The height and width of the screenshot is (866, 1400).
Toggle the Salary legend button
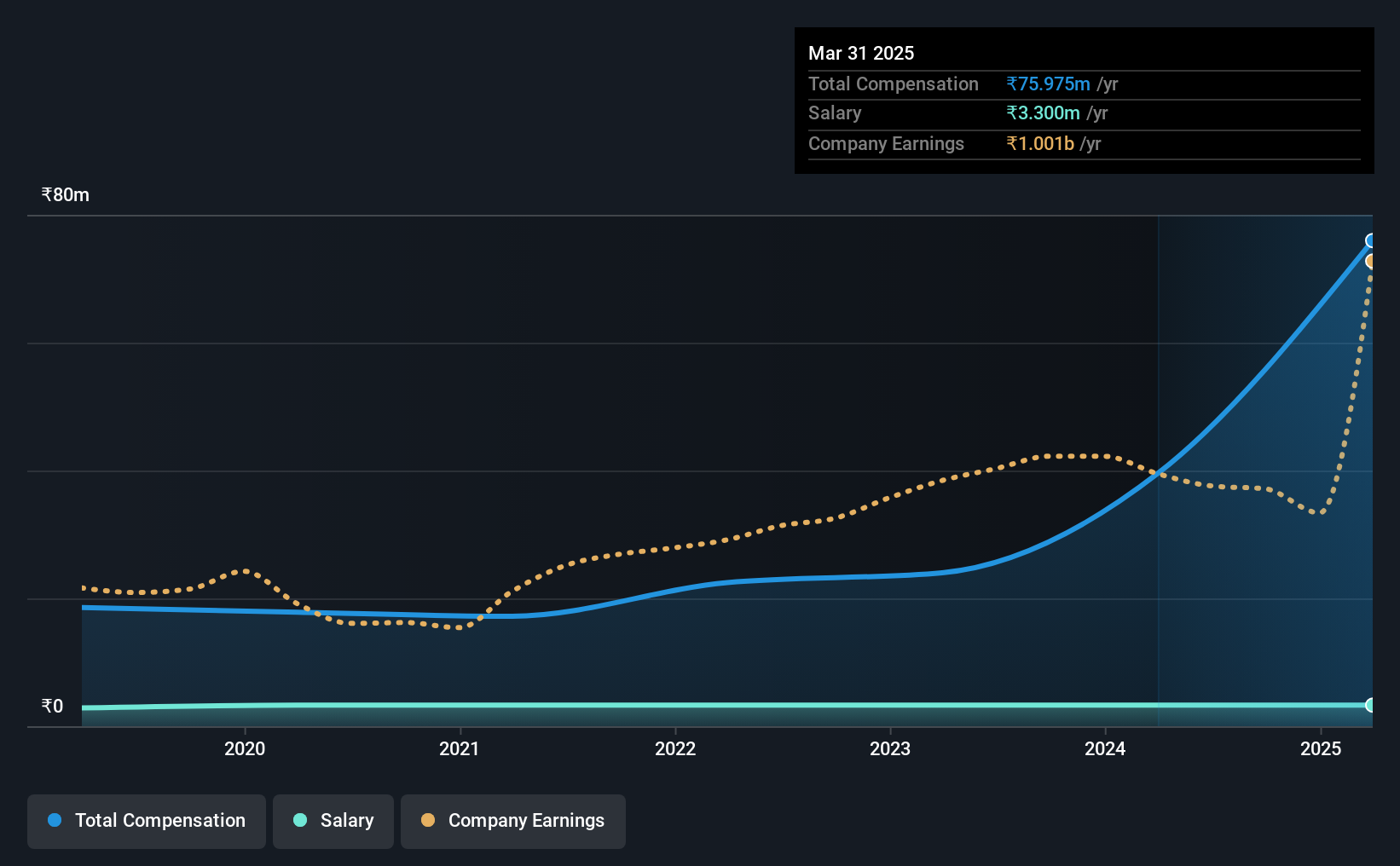click(333, 821)
